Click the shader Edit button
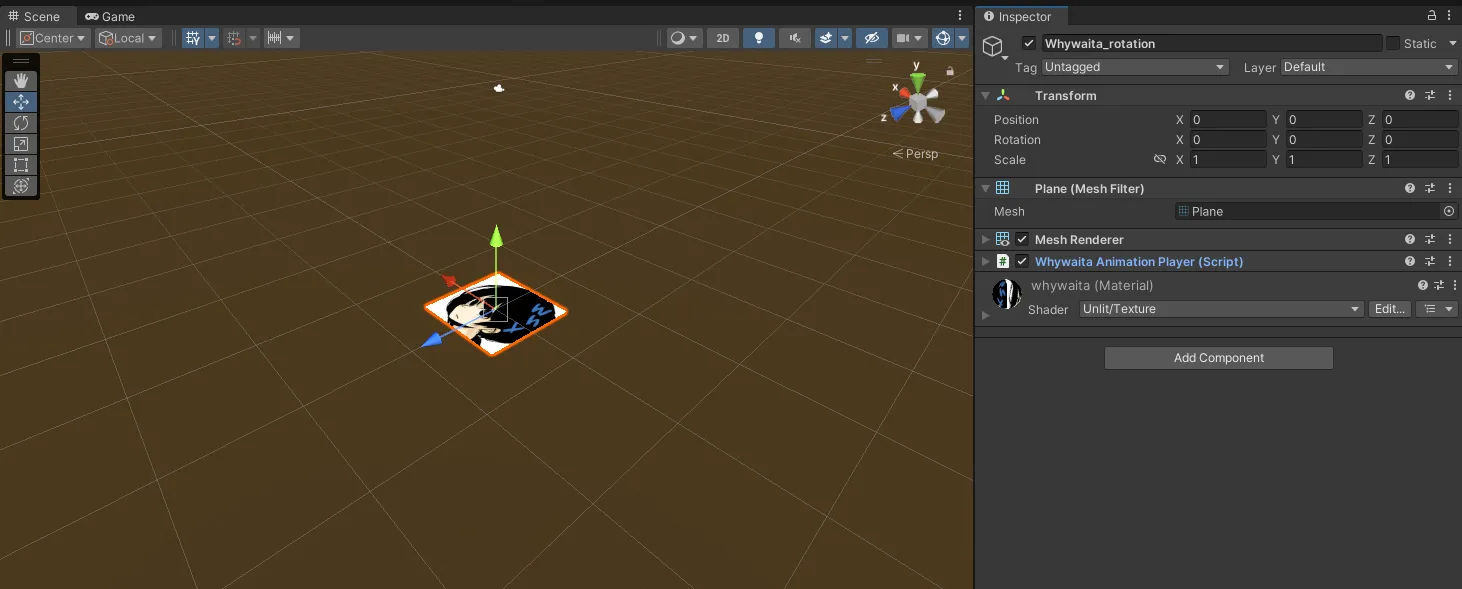Viewport: 1462px width, 589px height. [x=1389, y=309]
